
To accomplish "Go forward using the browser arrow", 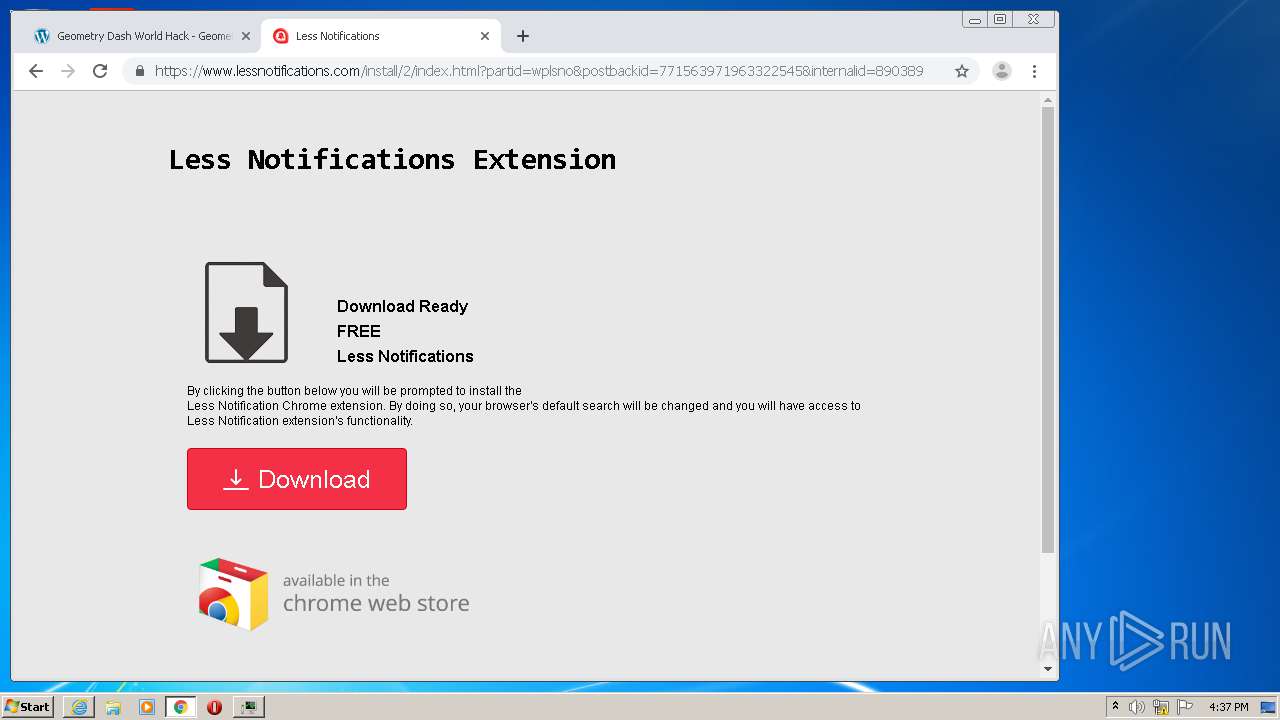I will click(68, 71).
